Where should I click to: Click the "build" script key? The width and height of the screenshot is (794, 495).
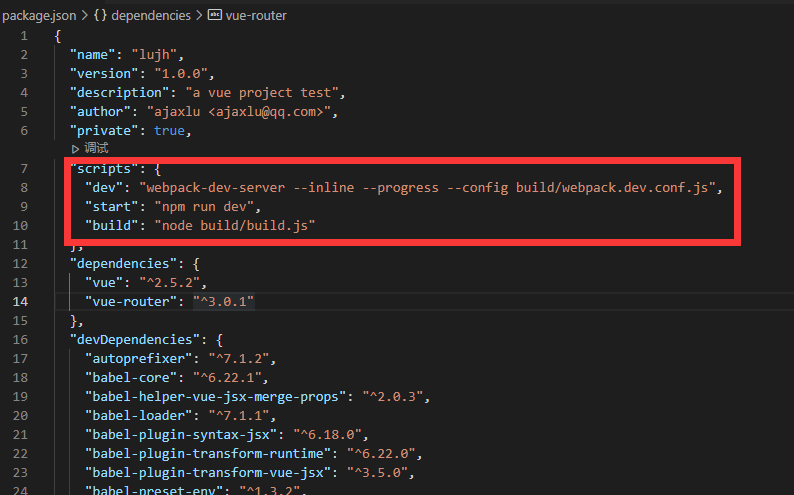click(x=112, y=226)
